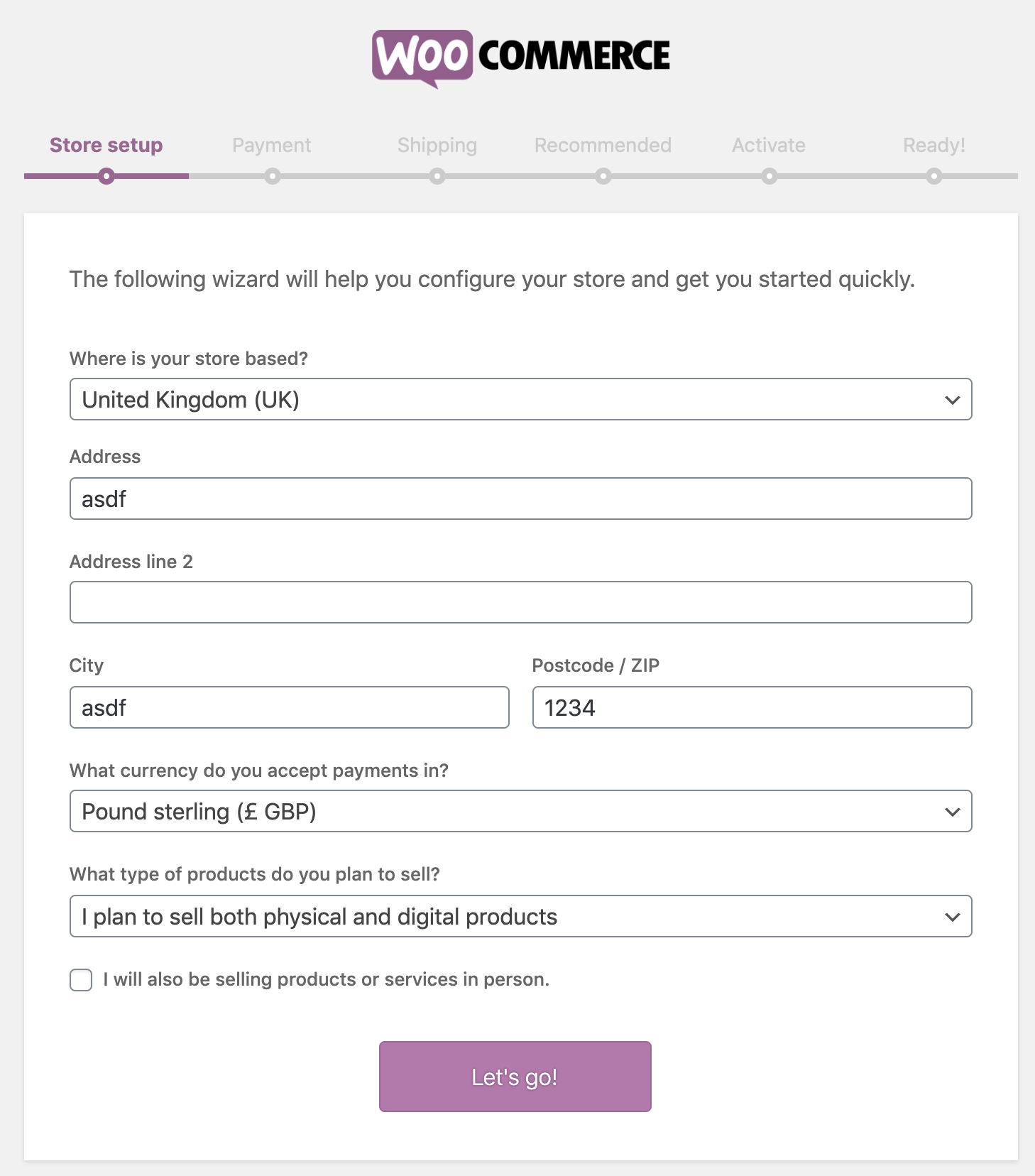Click the country dropdown chevron
1035x1176 pixels.
[954, 399]
